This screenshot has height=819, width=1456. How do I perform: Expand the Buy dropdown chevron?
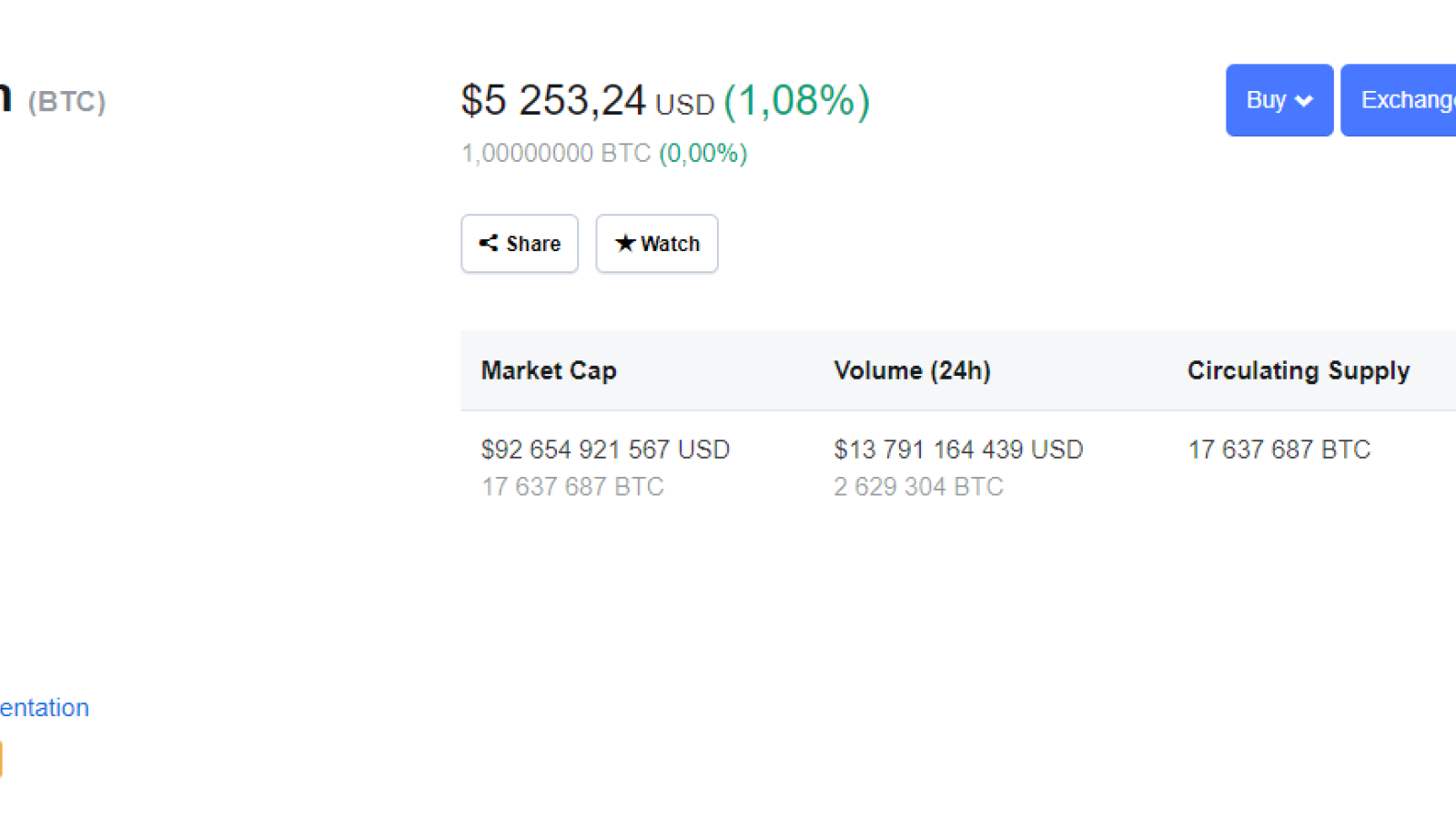(x=1304, y=101)
